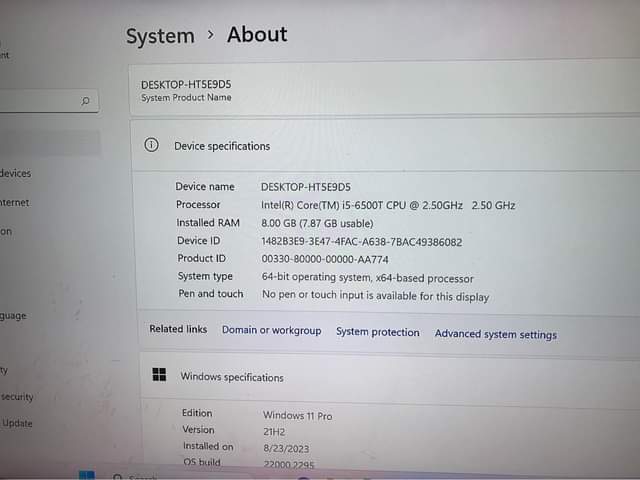
Task: Click the 'No pen or touch input' text
Action: click(x=376, y=296)
